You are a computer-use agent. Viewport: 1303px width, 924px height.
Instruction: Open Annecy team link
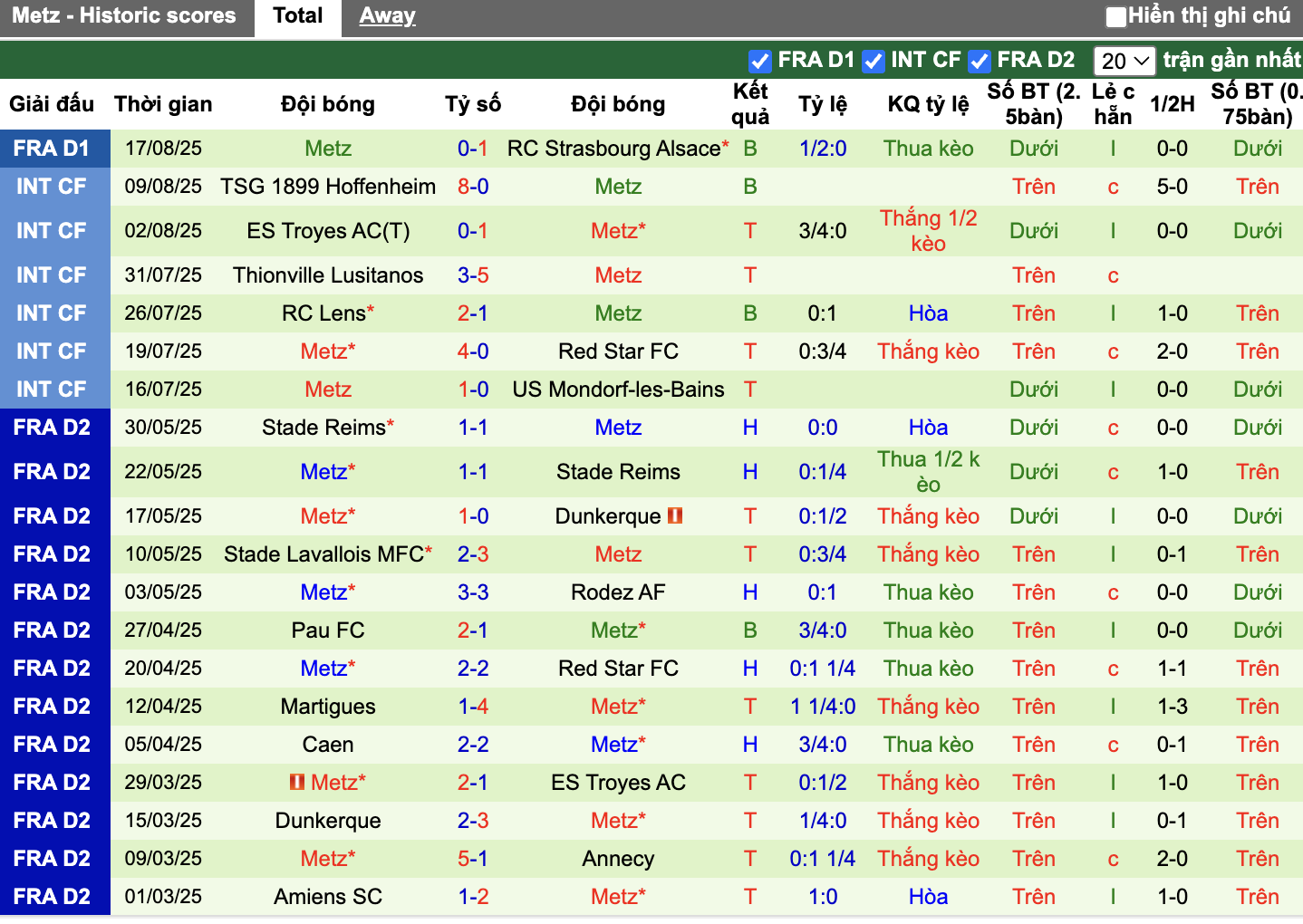(618, 859)
